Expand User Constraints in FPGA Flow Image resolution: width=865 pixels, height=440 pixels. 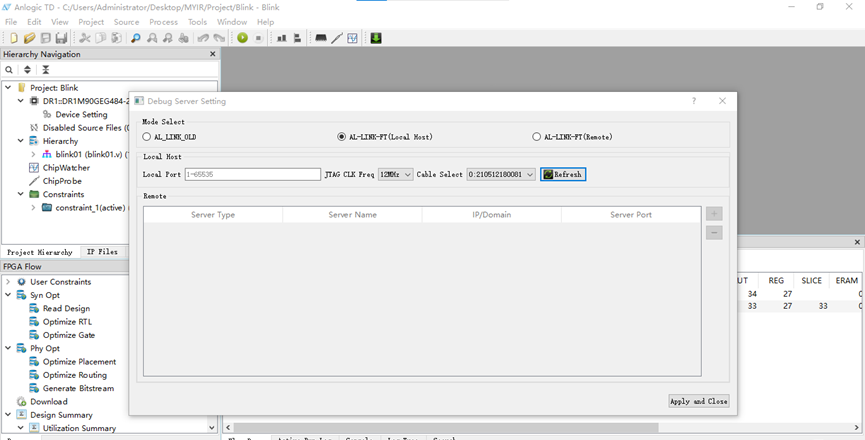tap(8, 282)
